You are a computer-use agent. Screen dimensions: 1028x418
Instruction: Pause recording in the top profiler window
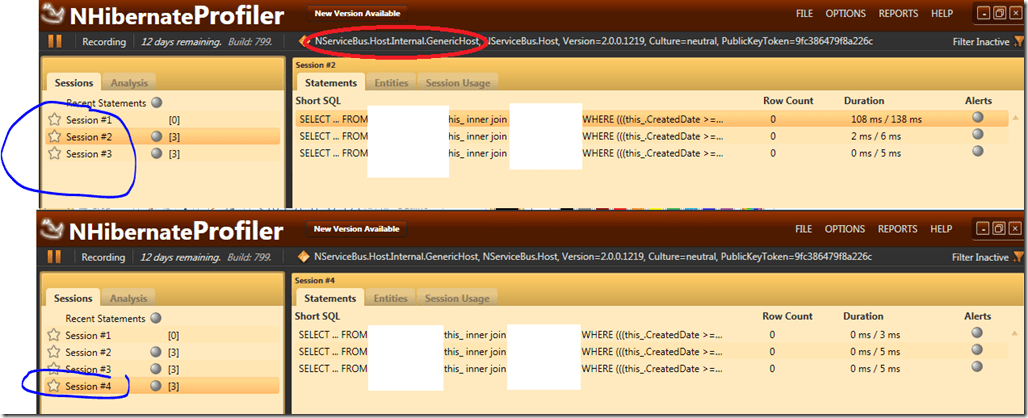(55, 42)
